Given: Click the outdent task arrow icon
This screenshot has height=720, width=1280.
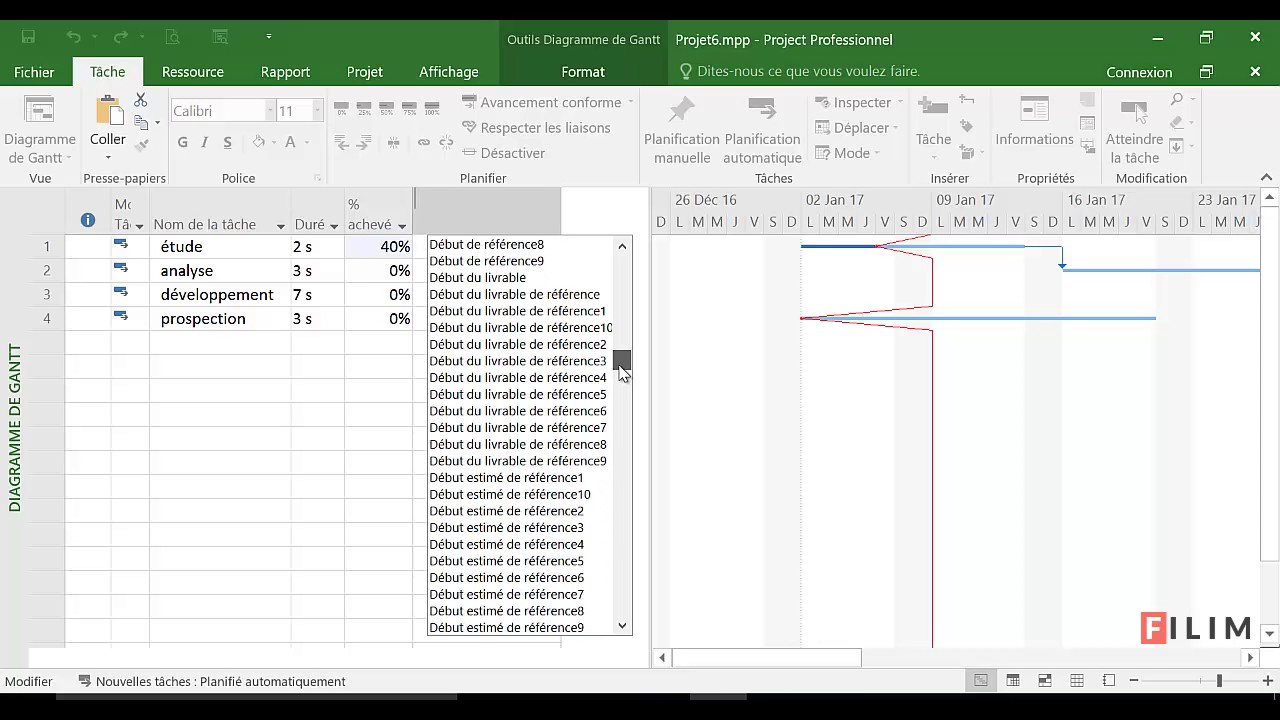Looking at the screenshot, I should [342, 143].
